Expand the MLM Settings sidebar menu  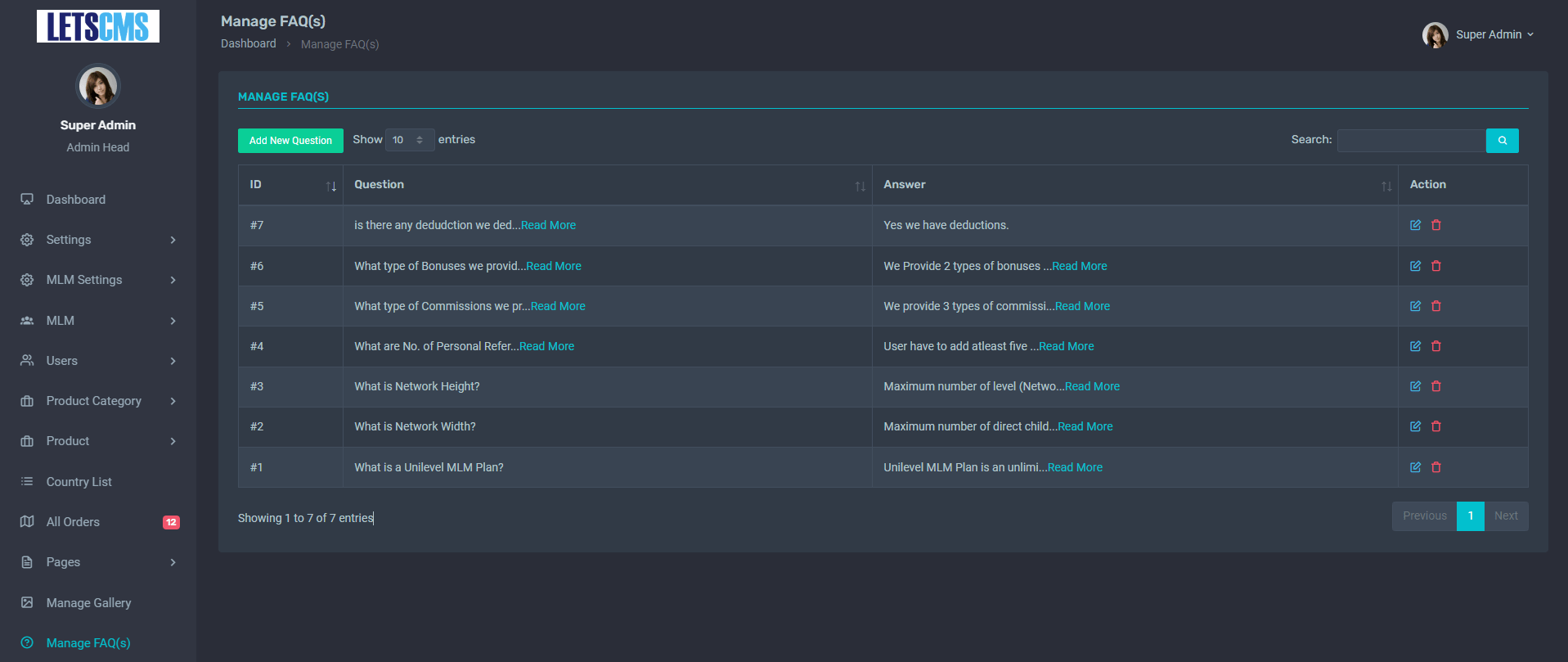[x=98, y=280]
